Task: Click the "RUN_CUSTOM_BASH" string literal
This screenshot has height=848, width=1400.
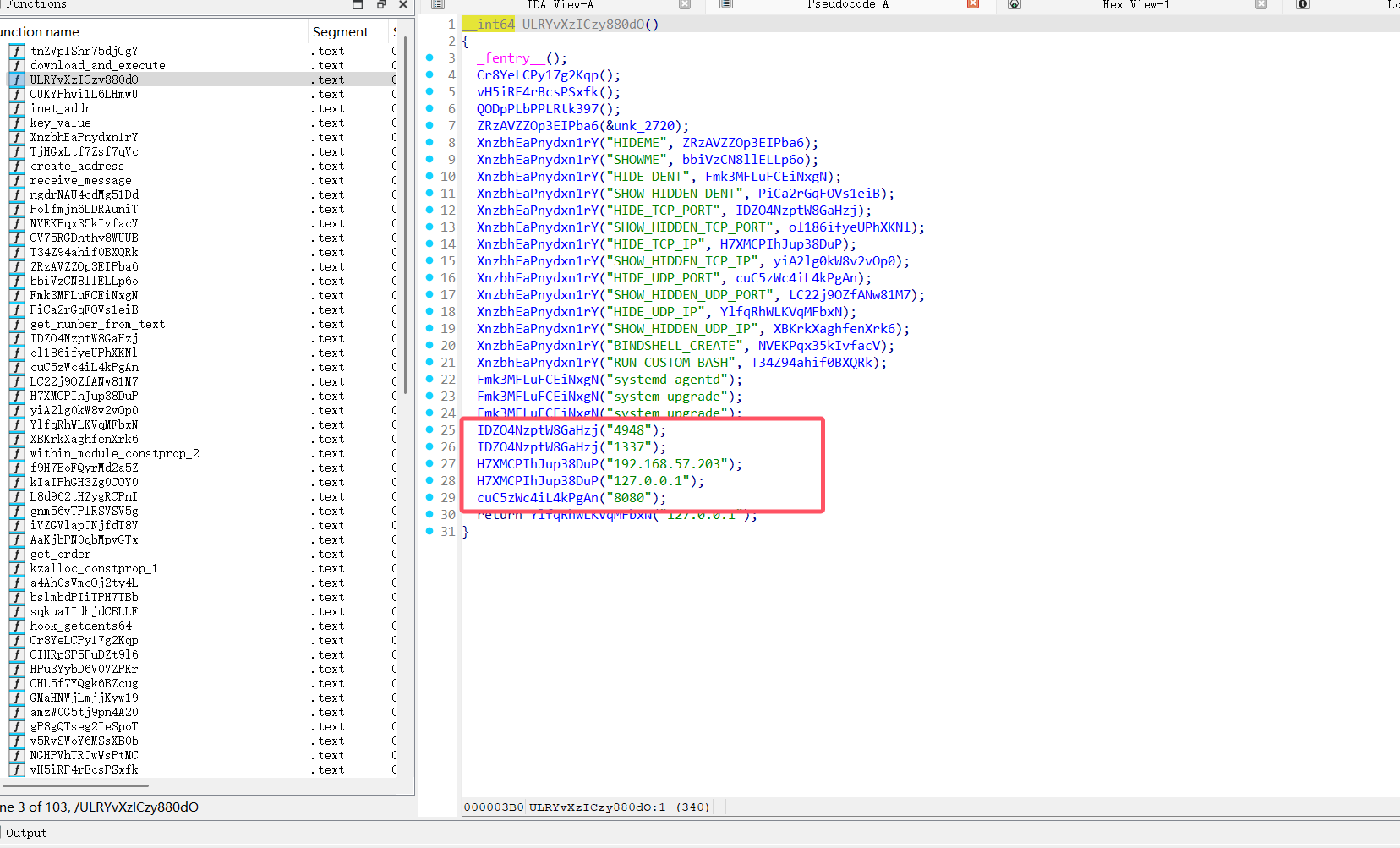Action: click(670, 362)
